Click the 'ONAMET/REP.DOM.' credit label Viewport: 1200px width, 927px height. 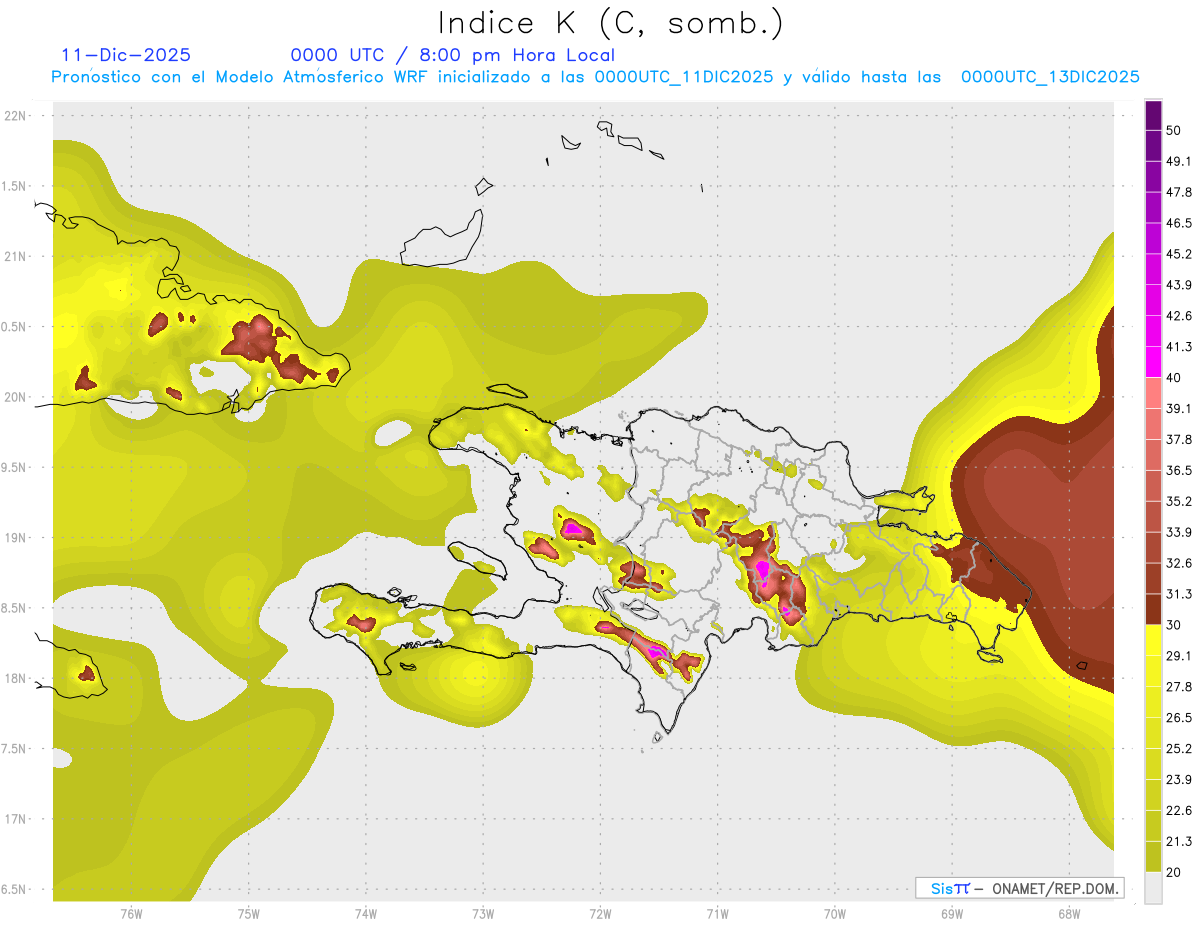(x=1057, y=888)
